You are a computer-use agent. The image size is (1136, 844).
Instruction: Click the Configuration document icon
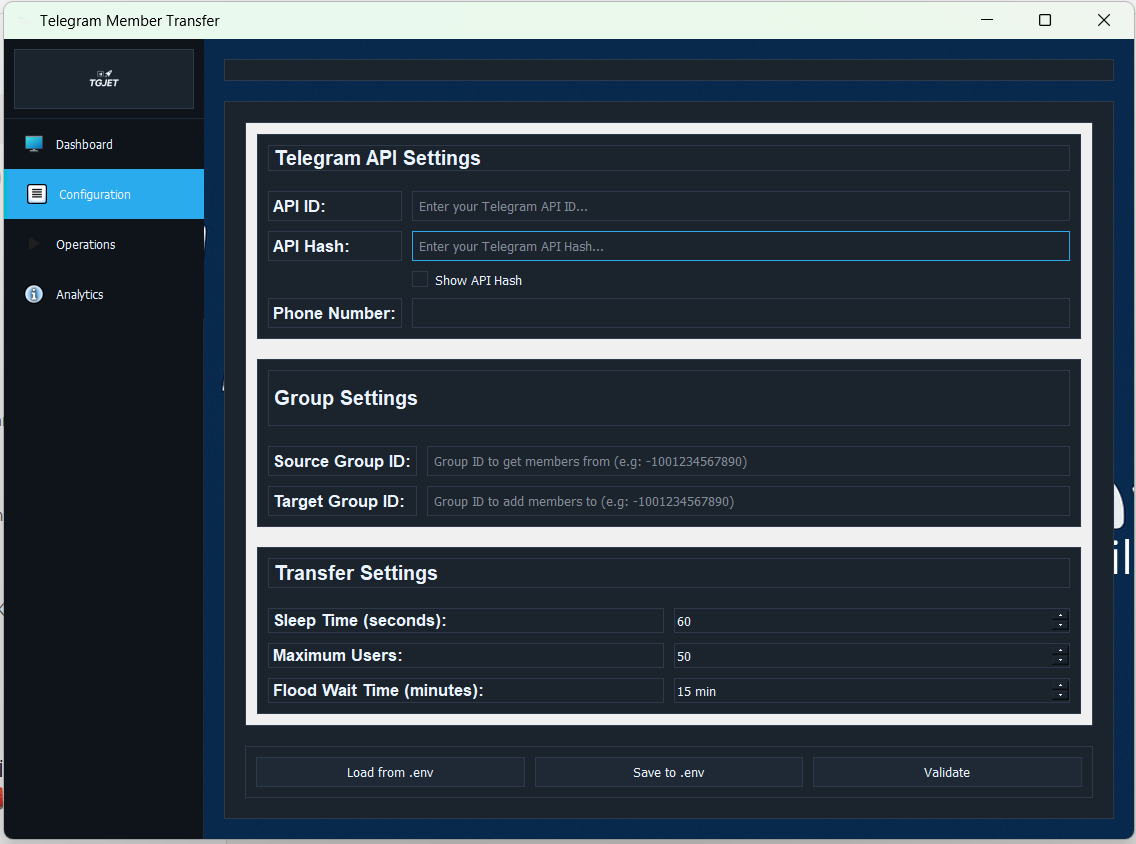[x=37, y=194]
